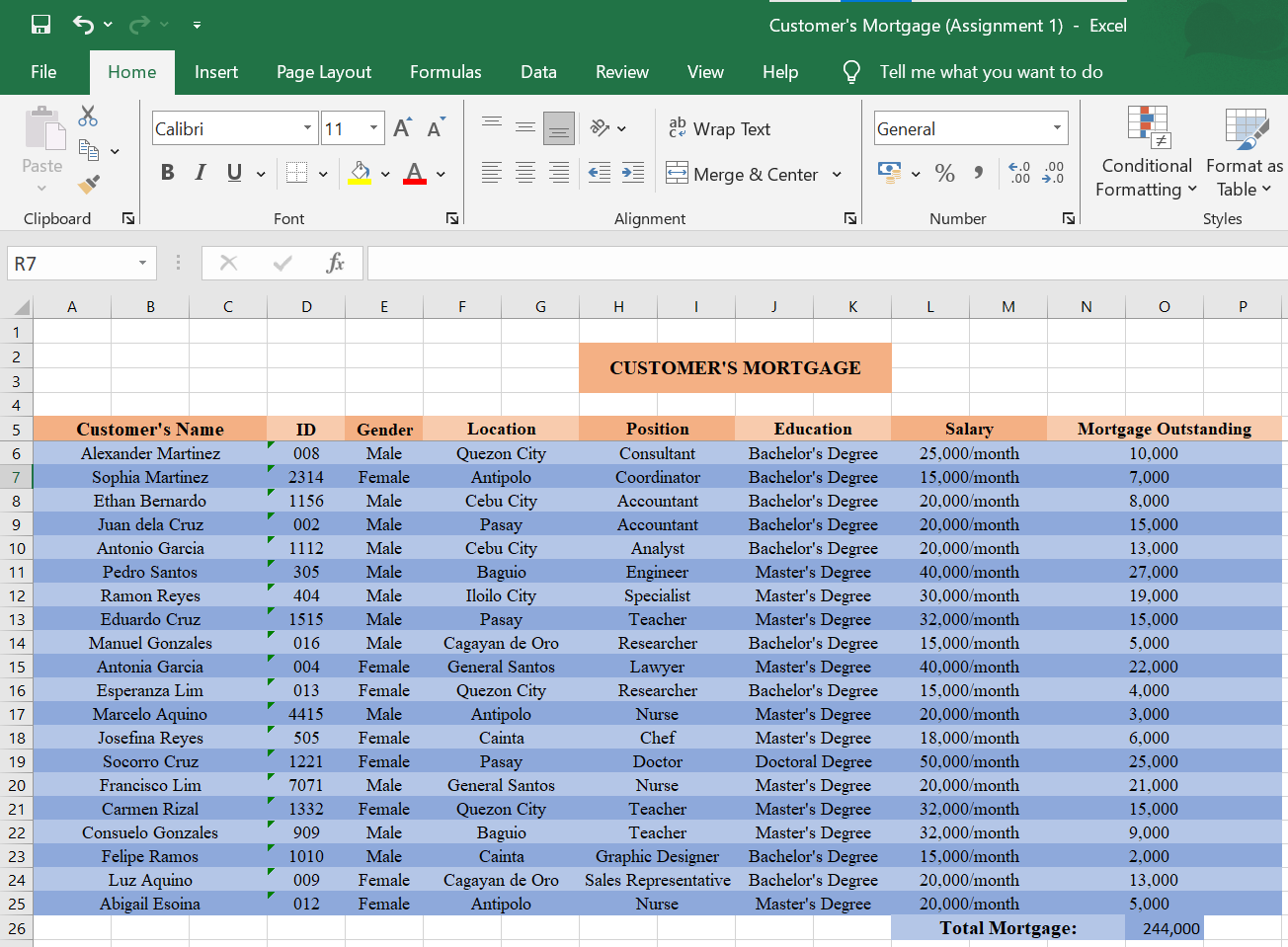Apply the yellow fill color swatch
The image size is (1288, 947).
point(360,173)
